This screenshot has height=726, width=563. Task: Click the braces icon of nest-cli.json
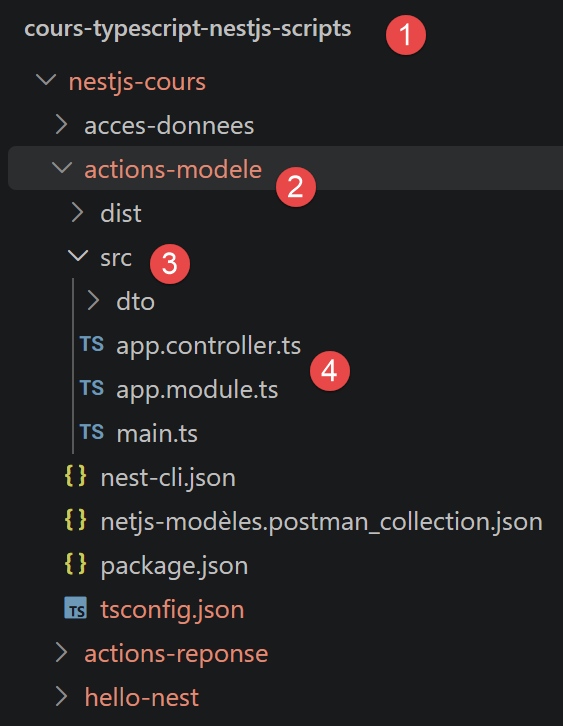coord(75,476)
